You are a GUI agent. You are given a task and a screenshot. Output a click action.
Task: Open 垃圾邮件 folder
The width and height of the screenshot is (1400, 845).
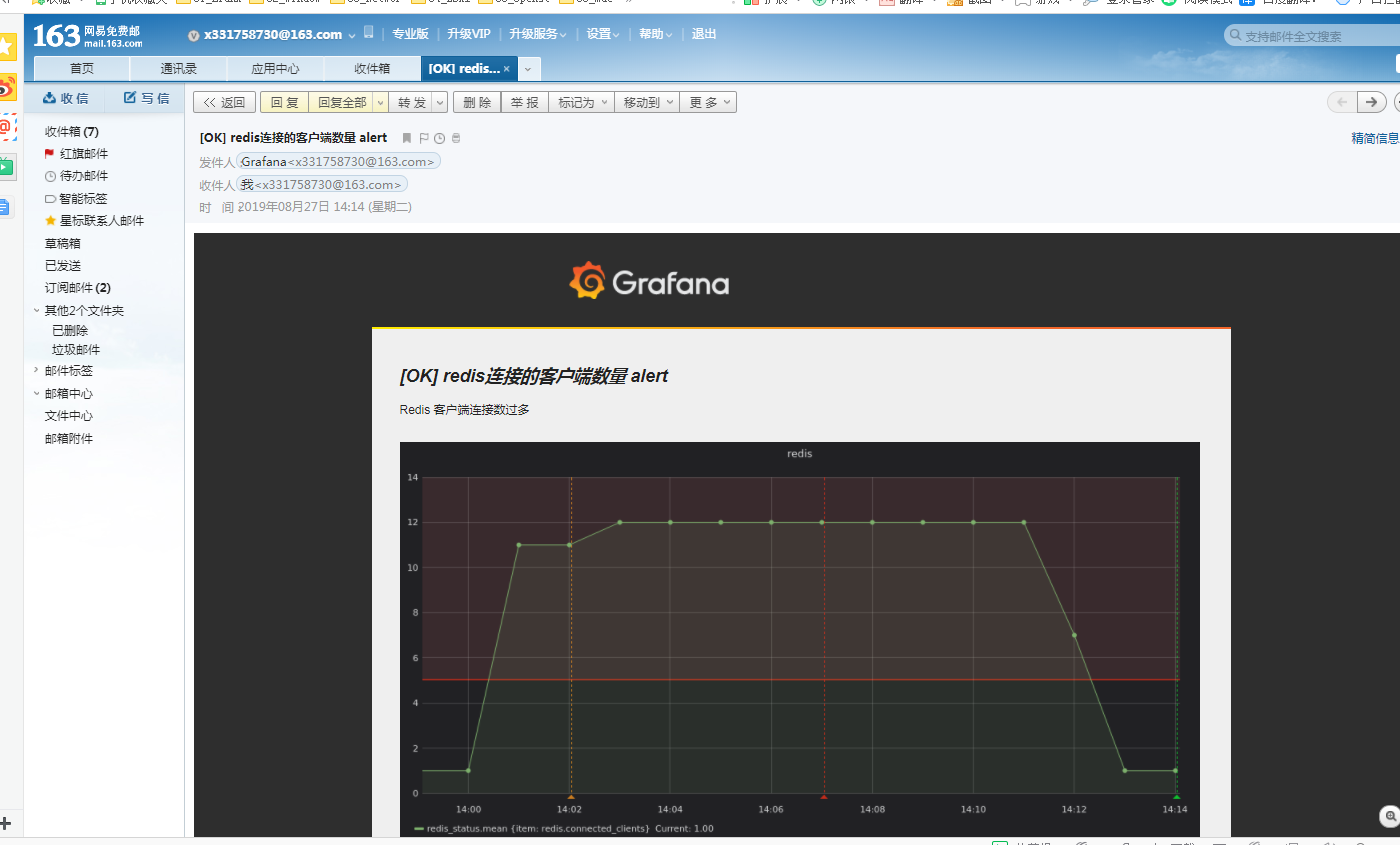pos(76,349)
